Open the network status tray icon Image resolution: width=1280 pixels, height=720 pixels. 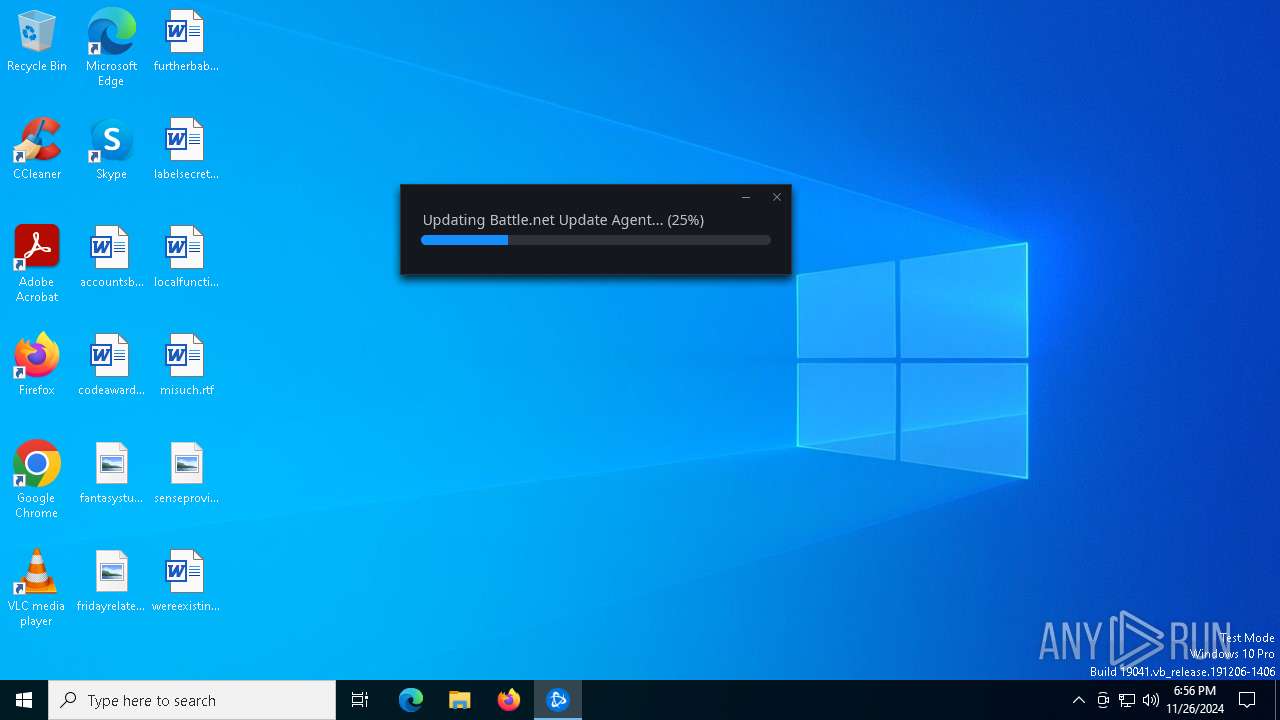pos(1127,700)
